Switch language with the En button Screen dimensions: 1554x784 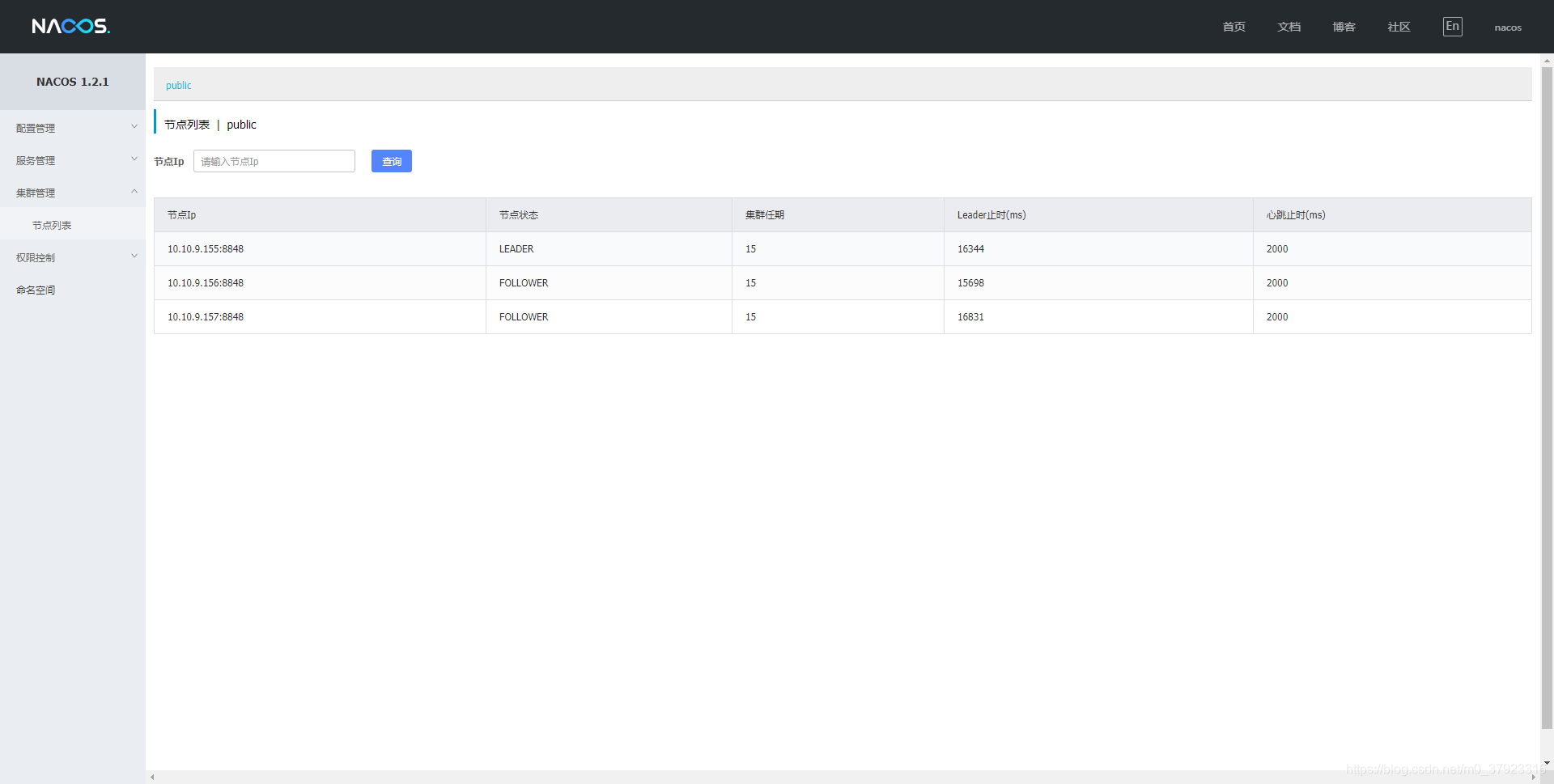(x=1452, y=27)
